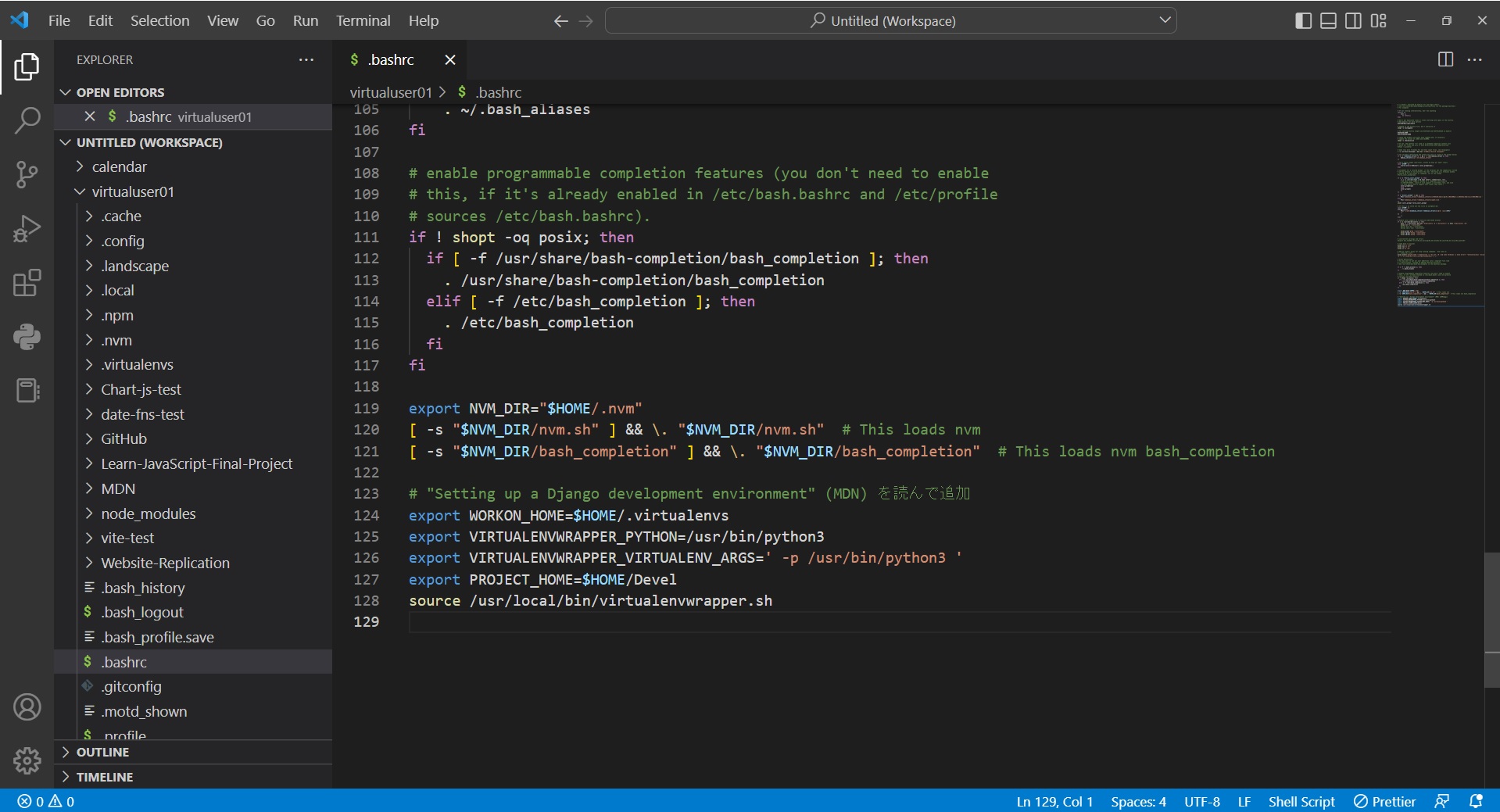Image resolution: width=1500 pixels, height=812 pixels.
Task: Toggle the secondary side bar visibility
Action: click(1353, 21)
